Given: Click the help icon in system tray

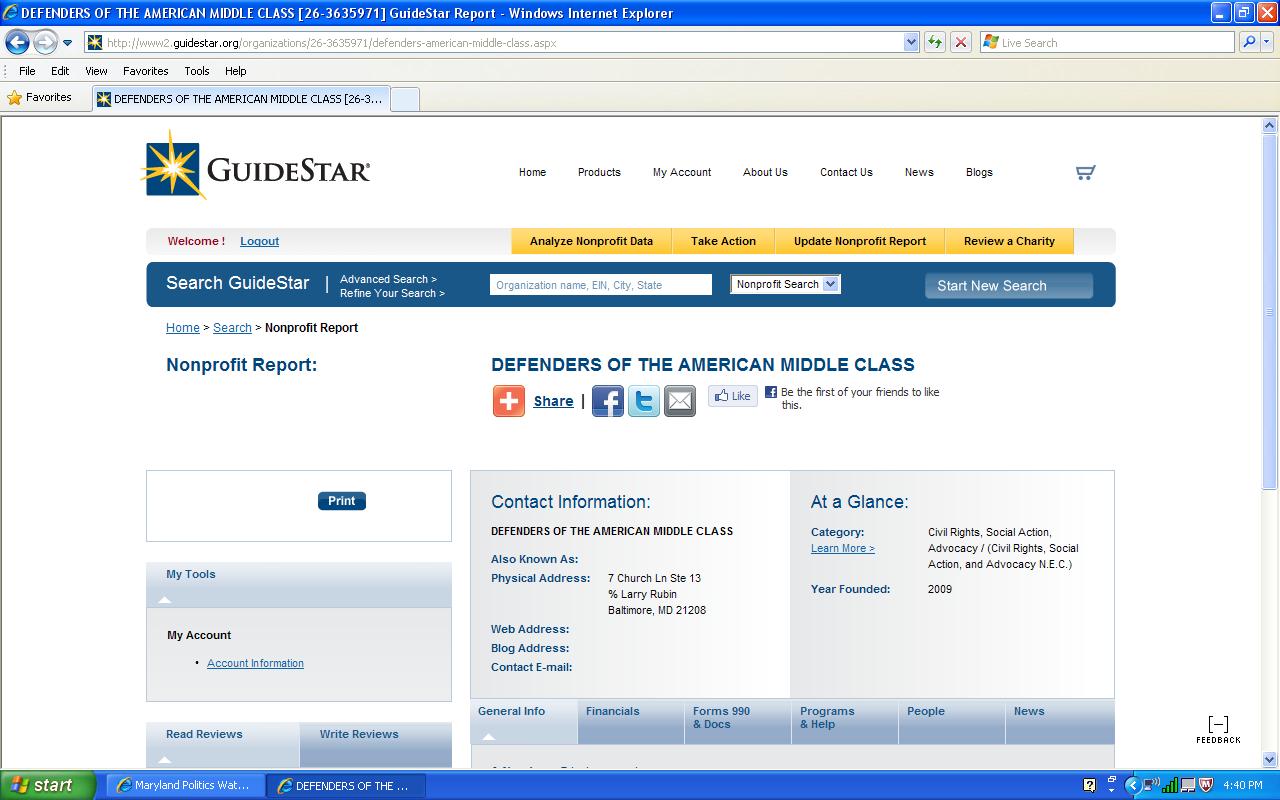Looking at the screenshot, I should tap(1090, 785).
